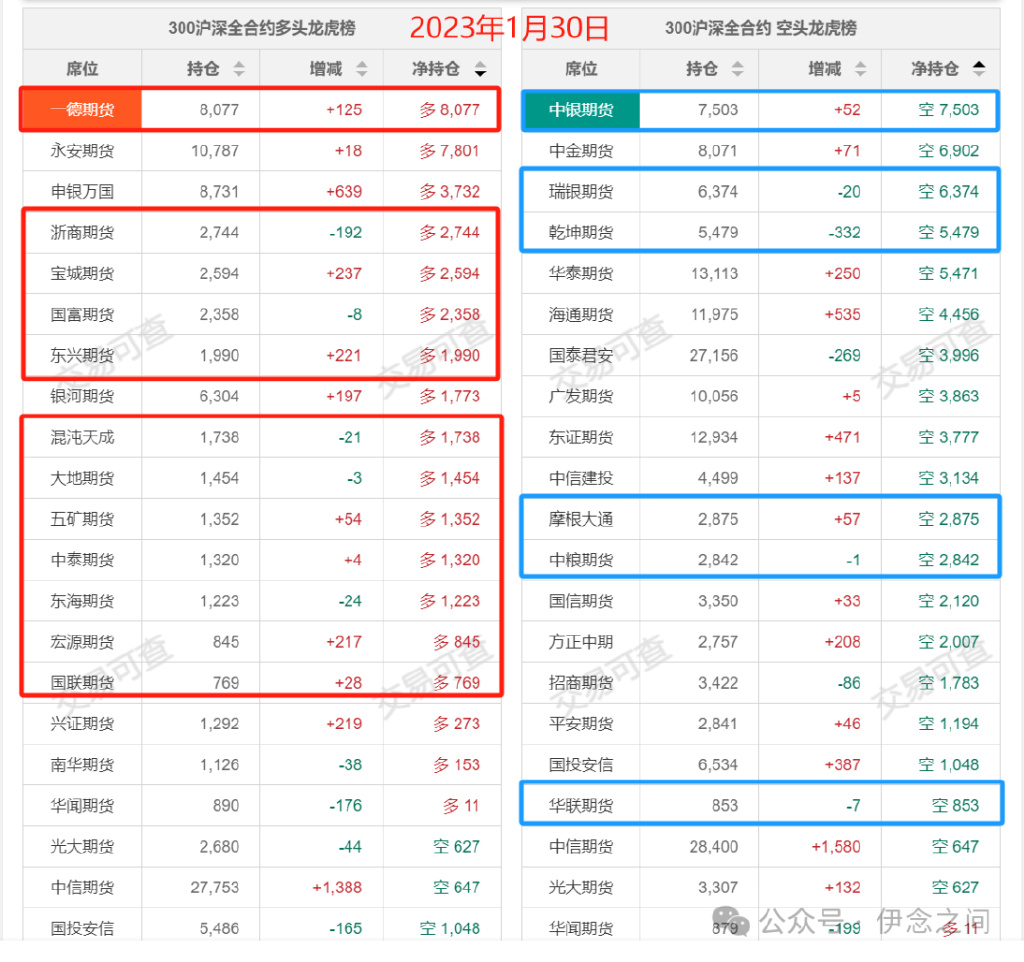Open 东海期货 seat row

pos(261,601)
